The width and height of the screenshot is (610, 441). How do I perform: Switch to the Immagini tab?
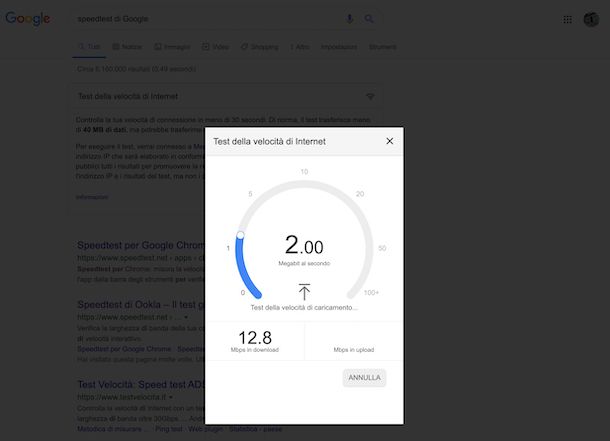pyautogui.click(x=172, y=47)
